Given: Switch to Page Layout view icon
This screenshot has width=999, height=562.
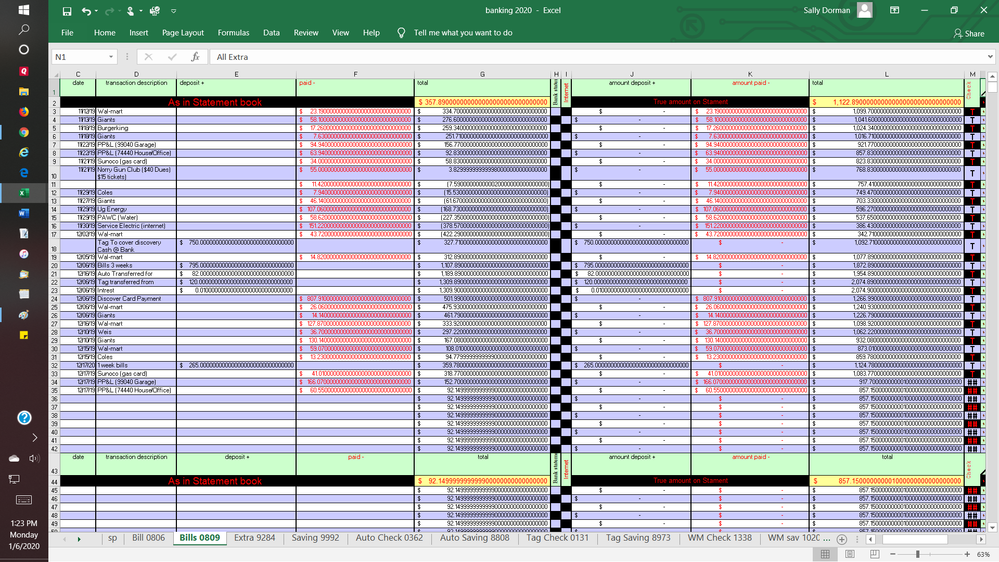Looking at the screenshot, I should tap(850, 554).
